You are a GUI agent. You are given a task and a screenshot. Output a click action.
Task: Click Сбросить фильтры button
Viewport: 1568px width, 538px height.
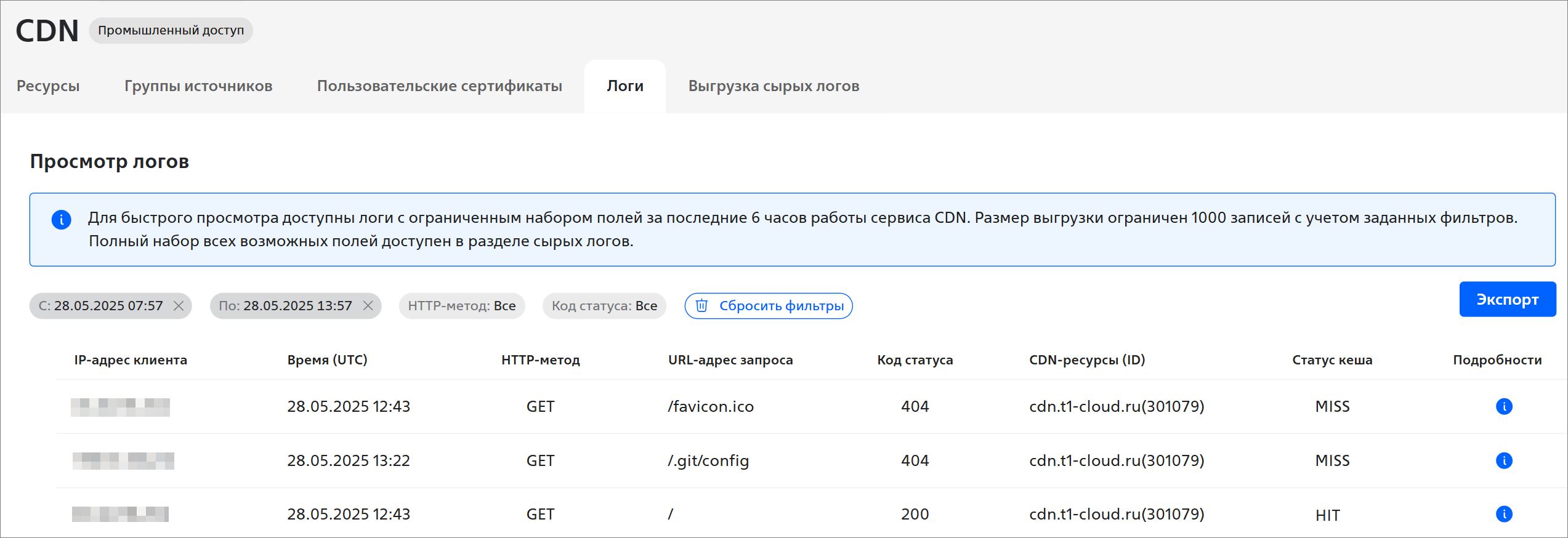pos(769,306)
